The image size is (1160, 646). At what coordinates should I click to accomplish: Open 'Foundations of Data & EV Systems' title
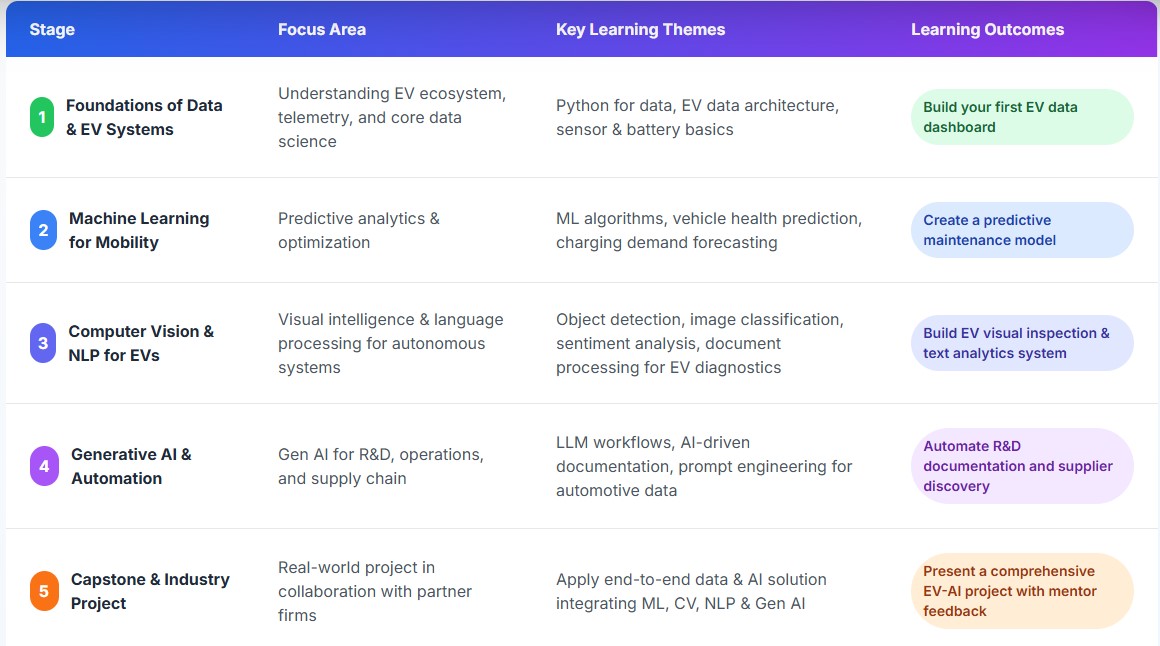[x=143, y=117]
